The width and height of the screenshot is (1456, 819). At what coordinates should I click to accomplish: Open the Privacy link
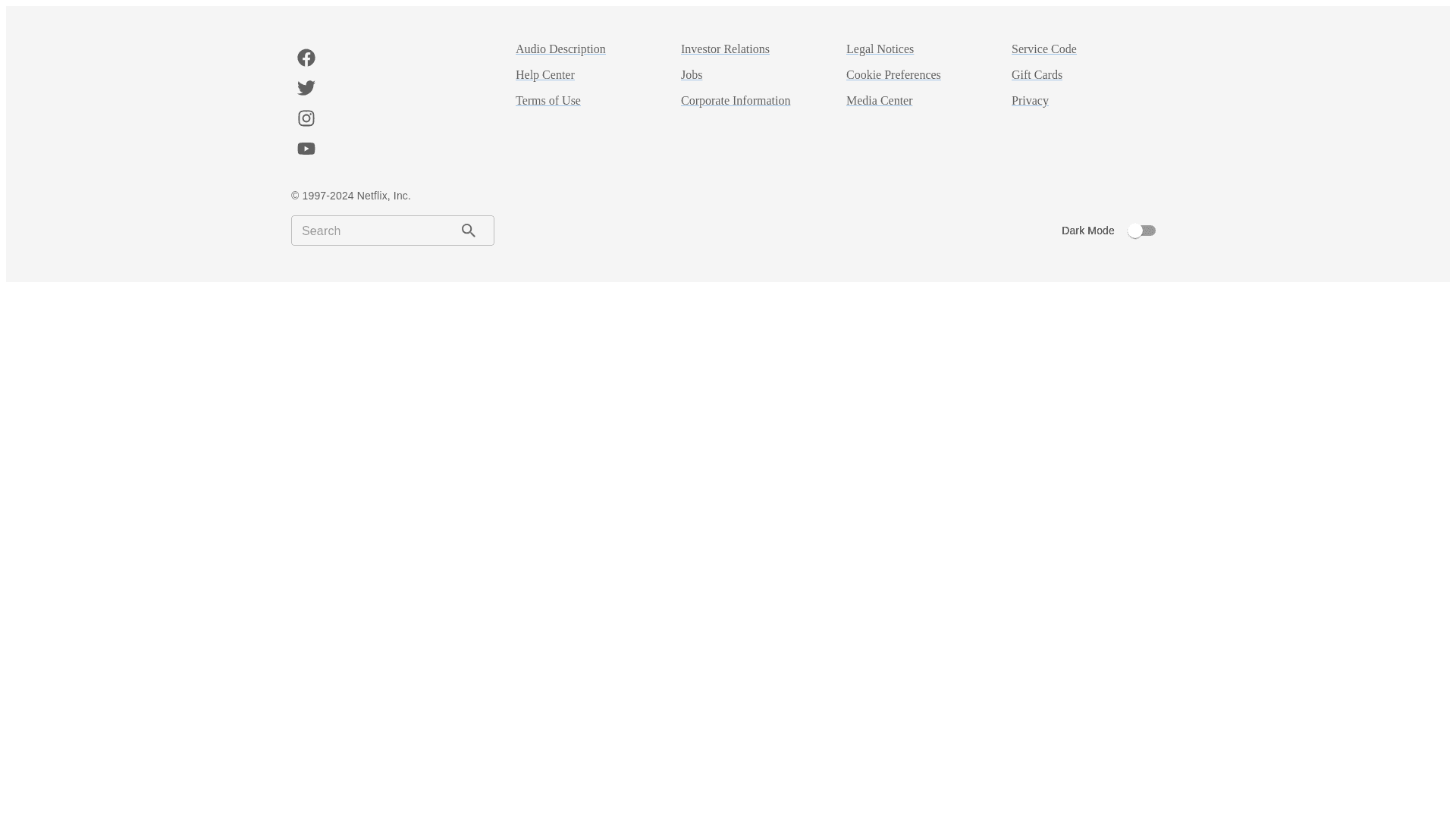tap(1029, 101)
